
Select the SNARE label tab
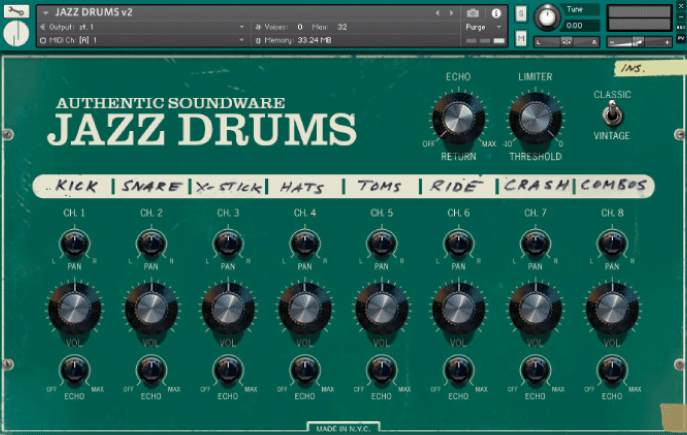[x=151, y=186]
